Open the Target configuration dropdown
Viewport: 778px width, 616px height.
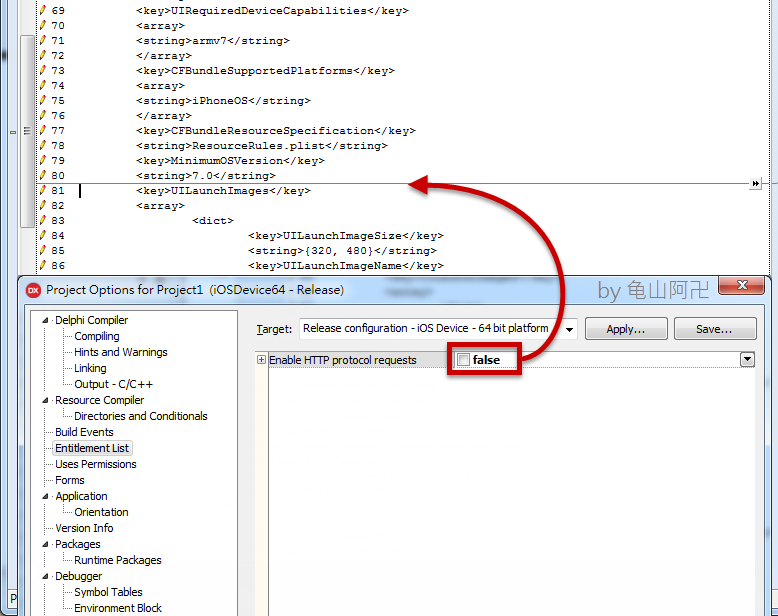click(569, 329)
